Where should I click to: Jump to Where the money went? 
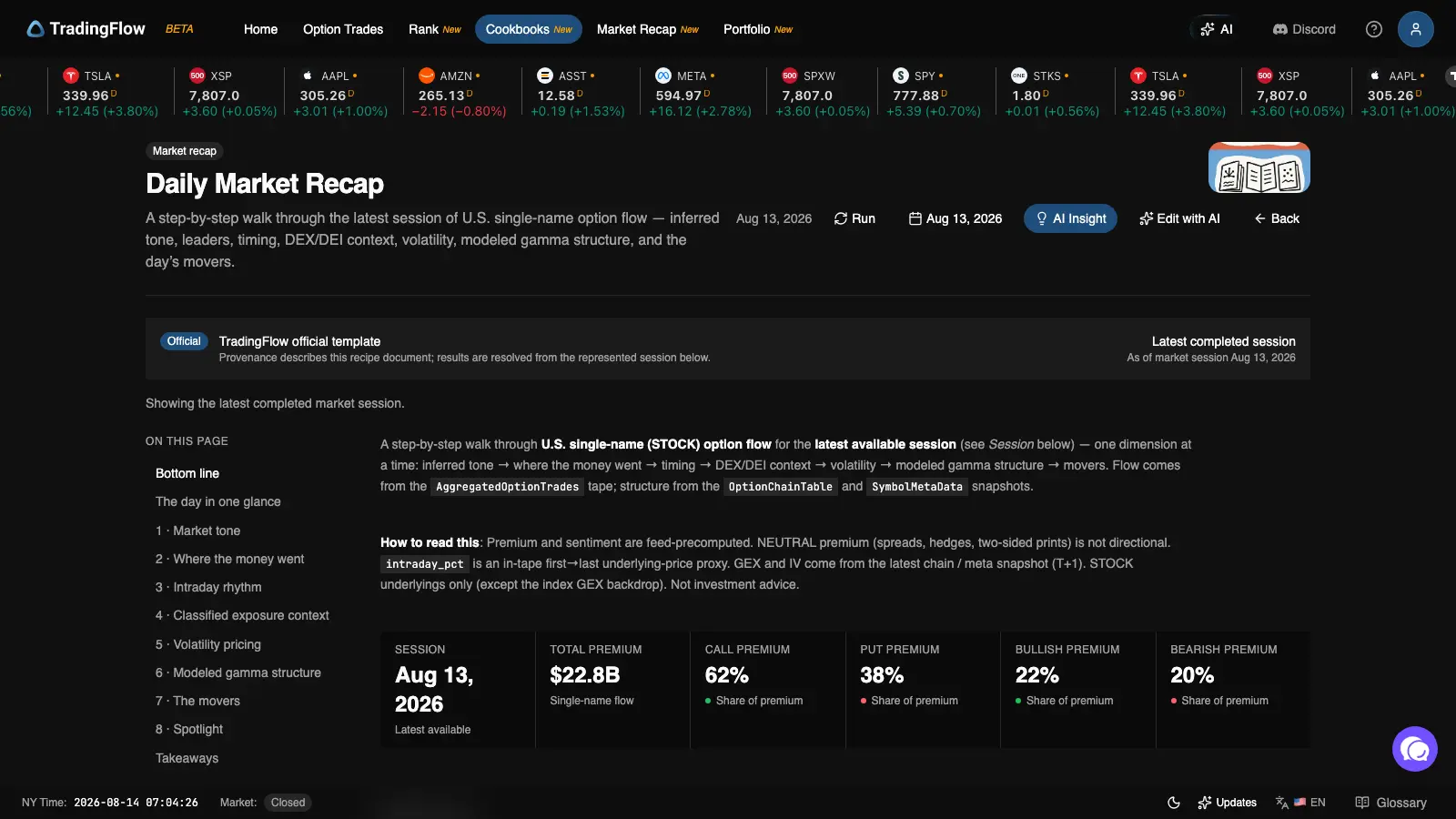[x=230, y=559]
